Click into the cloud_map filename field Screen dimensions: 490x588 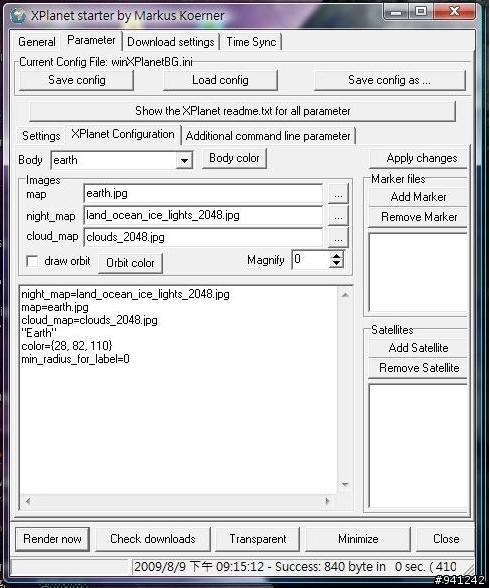click(x=203, y=237)
